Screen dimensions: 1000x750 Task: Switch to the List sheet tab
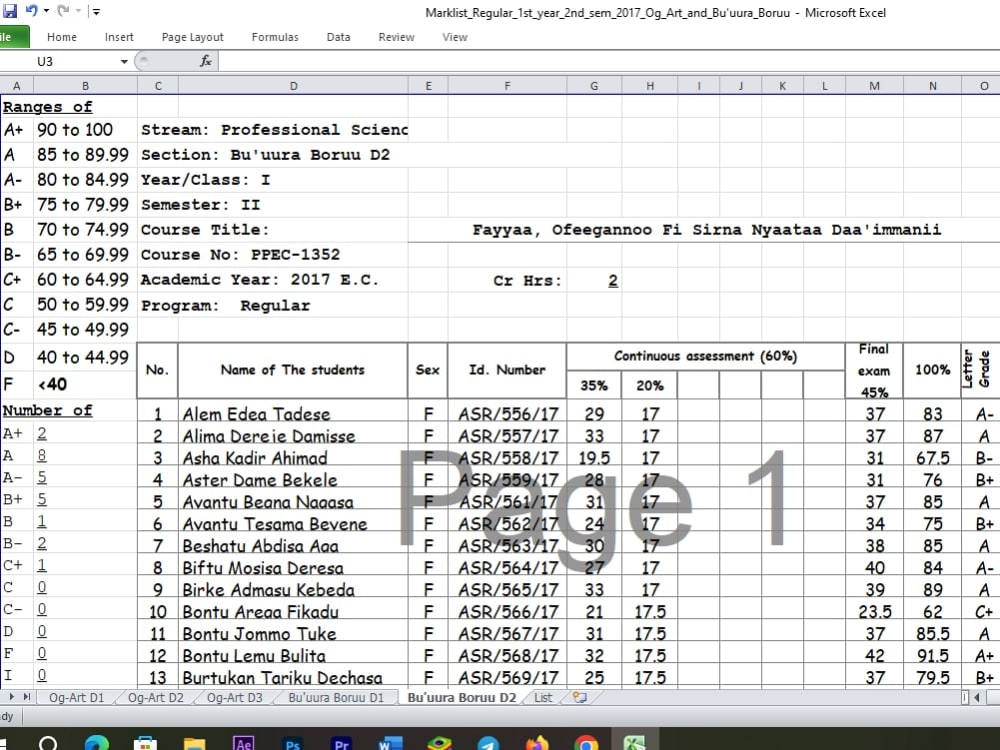coord(543,697)
